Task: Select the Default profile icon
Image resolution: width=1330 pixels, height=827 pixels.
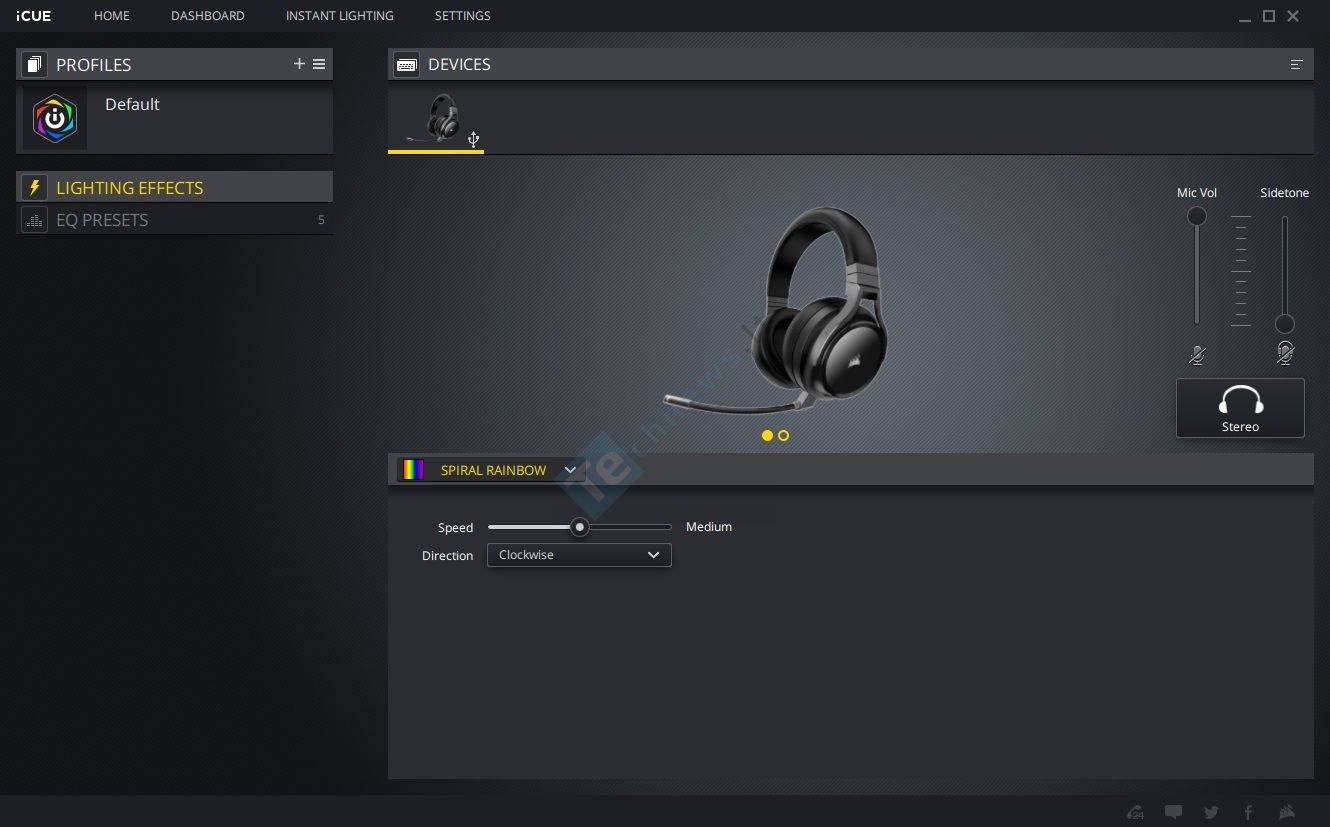Action: point(55,119)
